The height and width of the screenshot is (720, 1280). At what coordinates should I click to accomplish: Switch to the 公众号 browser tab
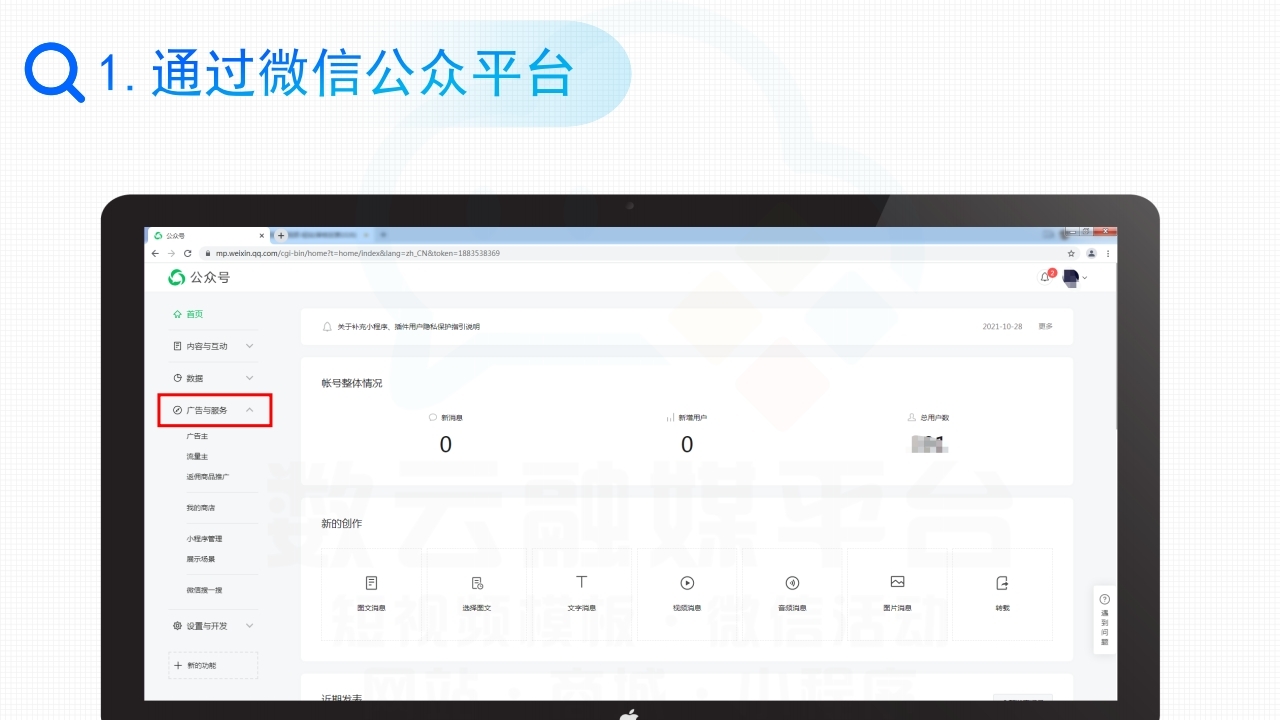click(x=208, y=235)
